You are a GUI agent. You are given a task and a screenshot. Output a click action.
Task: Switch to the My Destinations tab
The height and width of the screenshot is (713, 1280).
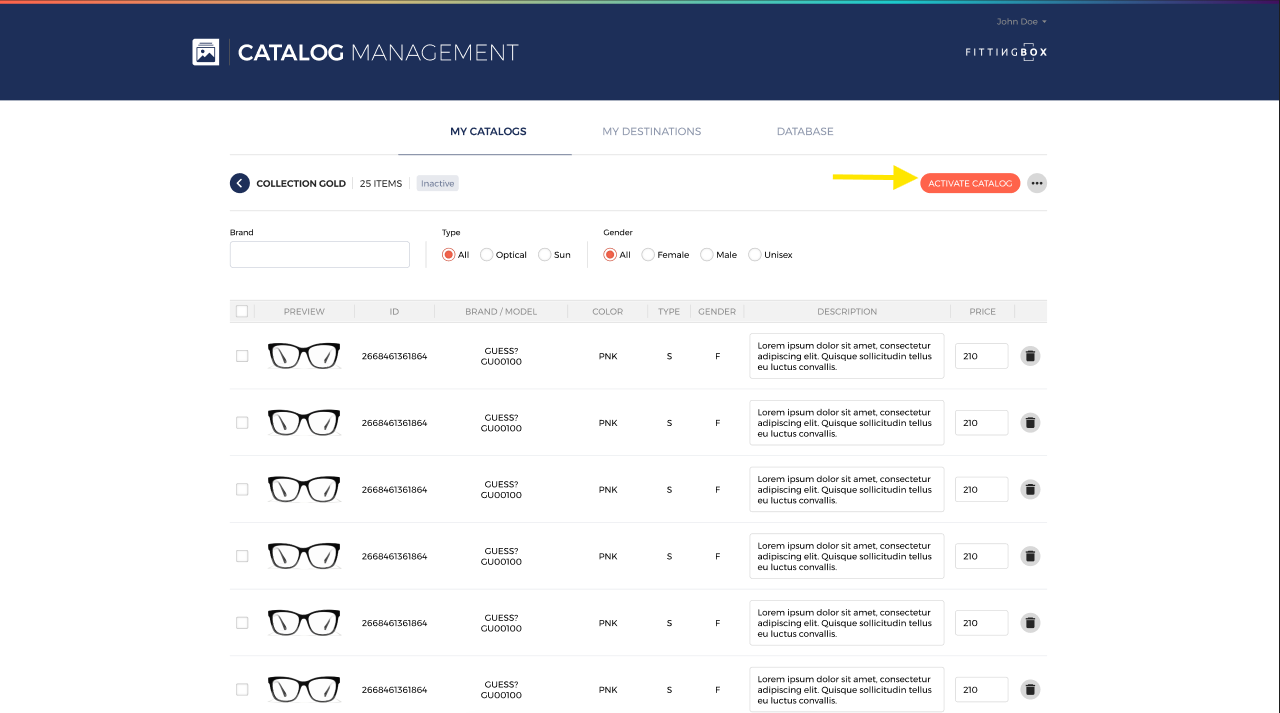pos(651,131)
